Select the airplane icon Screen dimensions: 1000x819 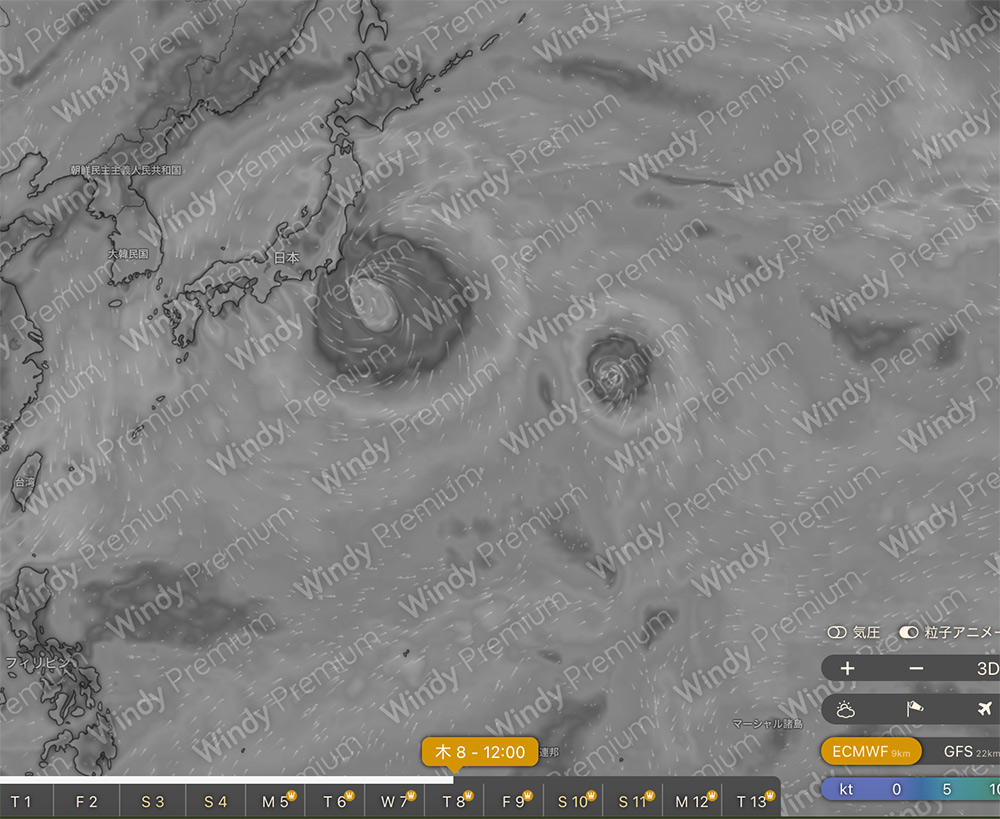coord(985,709)
